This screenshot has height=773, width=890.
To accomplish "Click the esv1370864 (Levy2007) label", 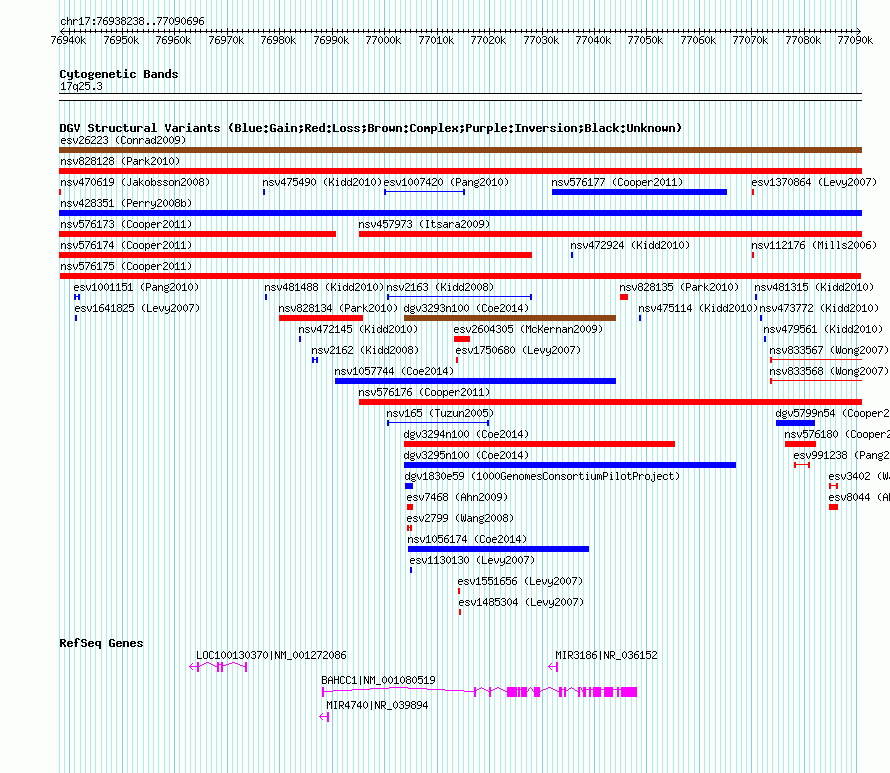I will [814, 182].
